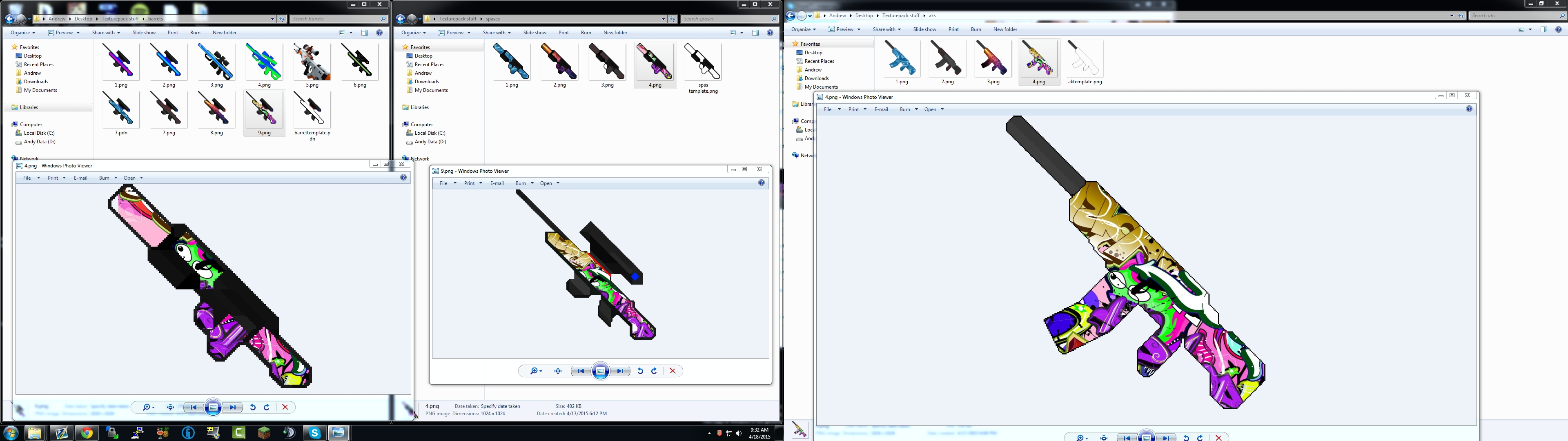Image resolution: width=1568 pixels, height=441 pixels.
Task: Open File dropdown in the 9.png viewer
Action: 447,183
